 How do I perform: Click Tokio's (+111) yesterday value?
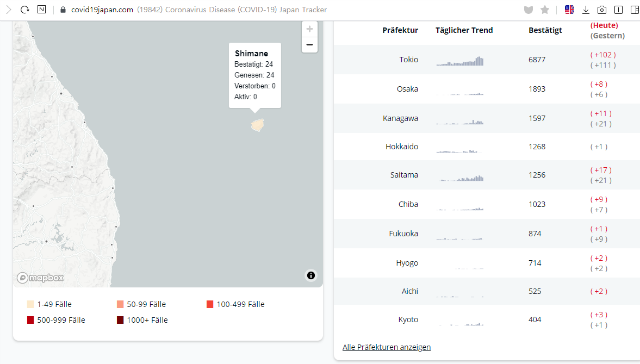pyautogui.click(x=603, y=65)
